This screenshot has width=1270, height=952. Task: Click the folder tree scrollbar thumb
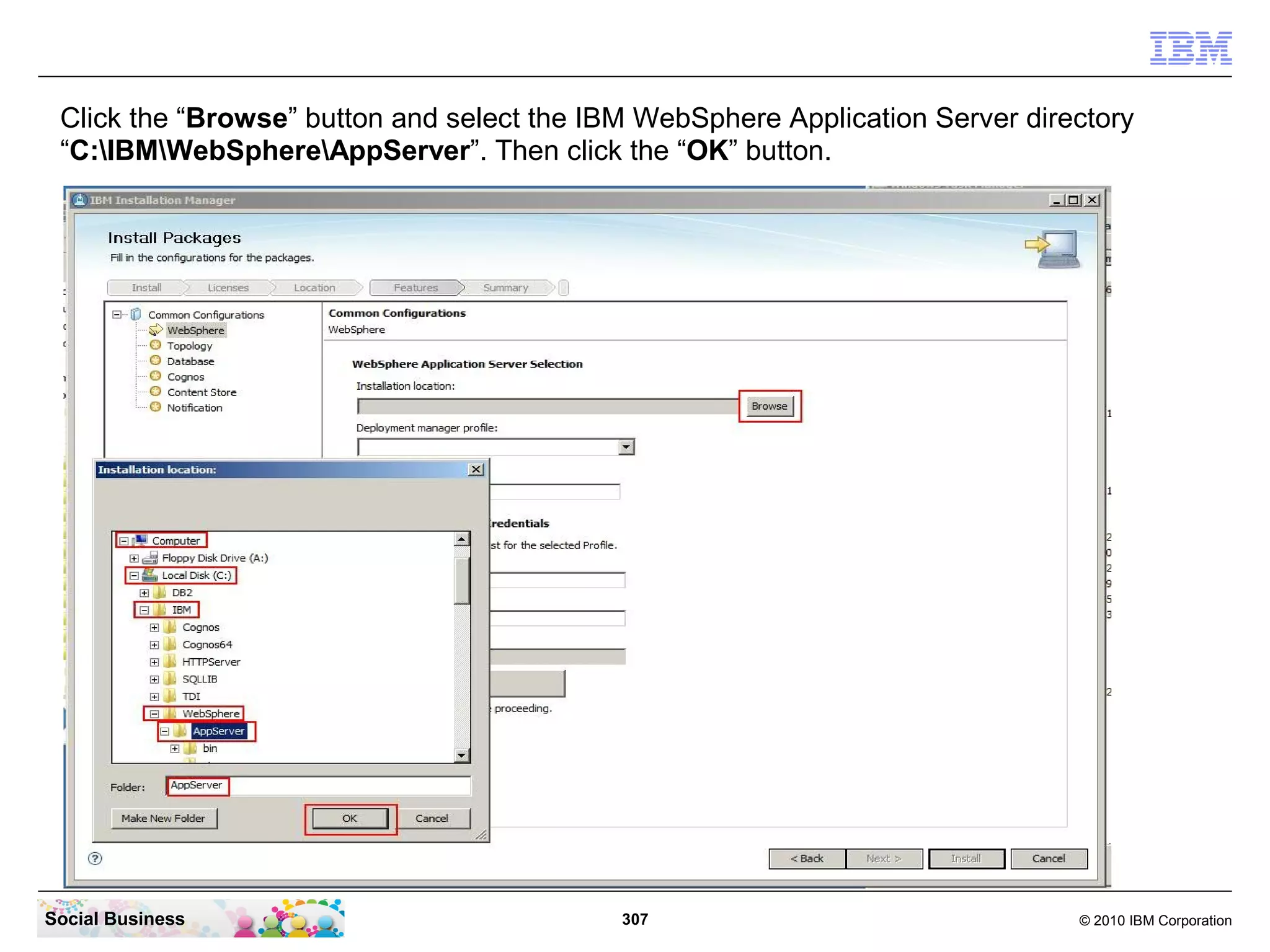(x=462, y=581)
